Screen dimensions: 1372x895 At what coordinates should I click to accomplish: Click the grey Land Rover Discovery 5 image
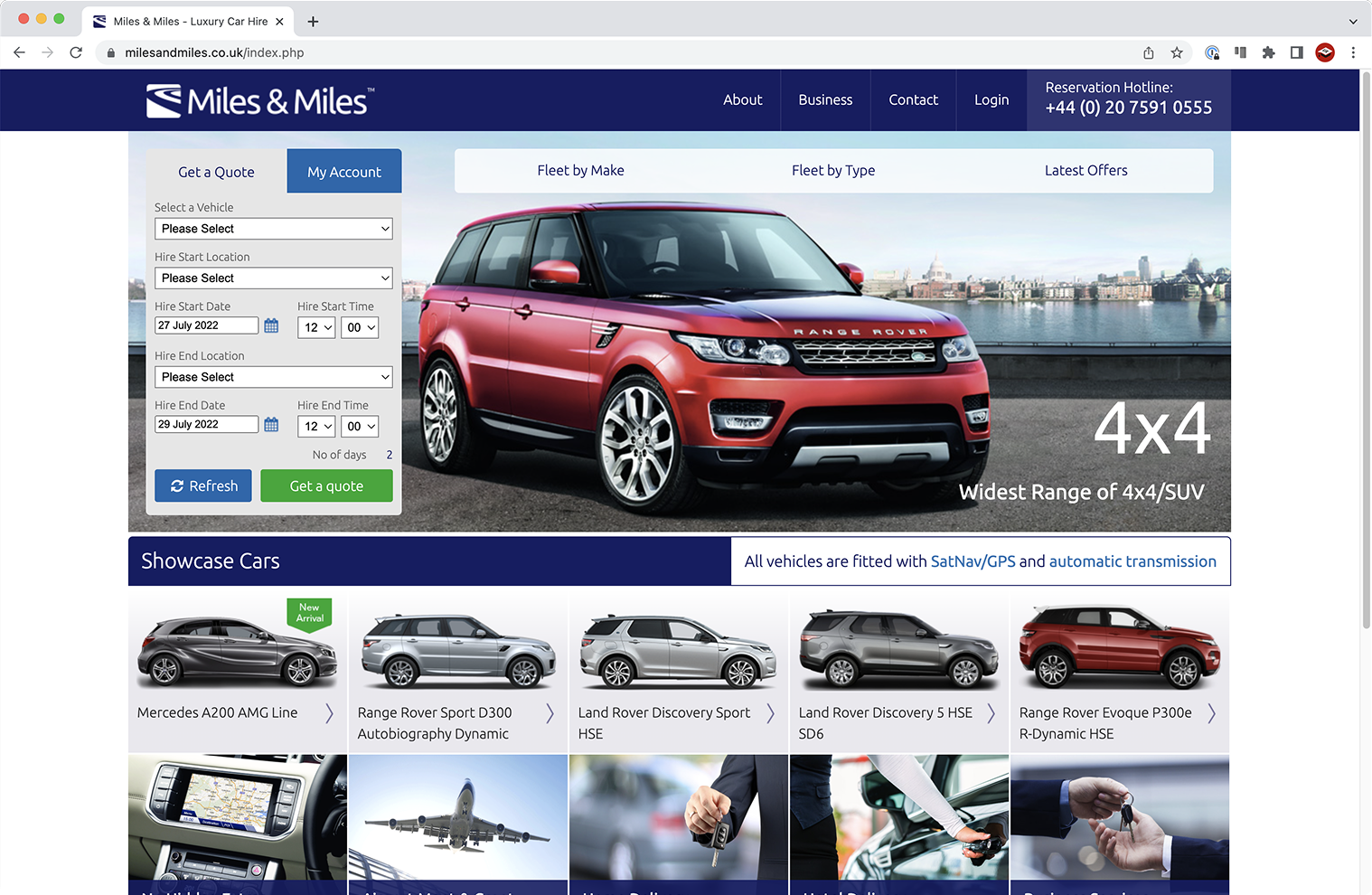(x=899, y=649)
